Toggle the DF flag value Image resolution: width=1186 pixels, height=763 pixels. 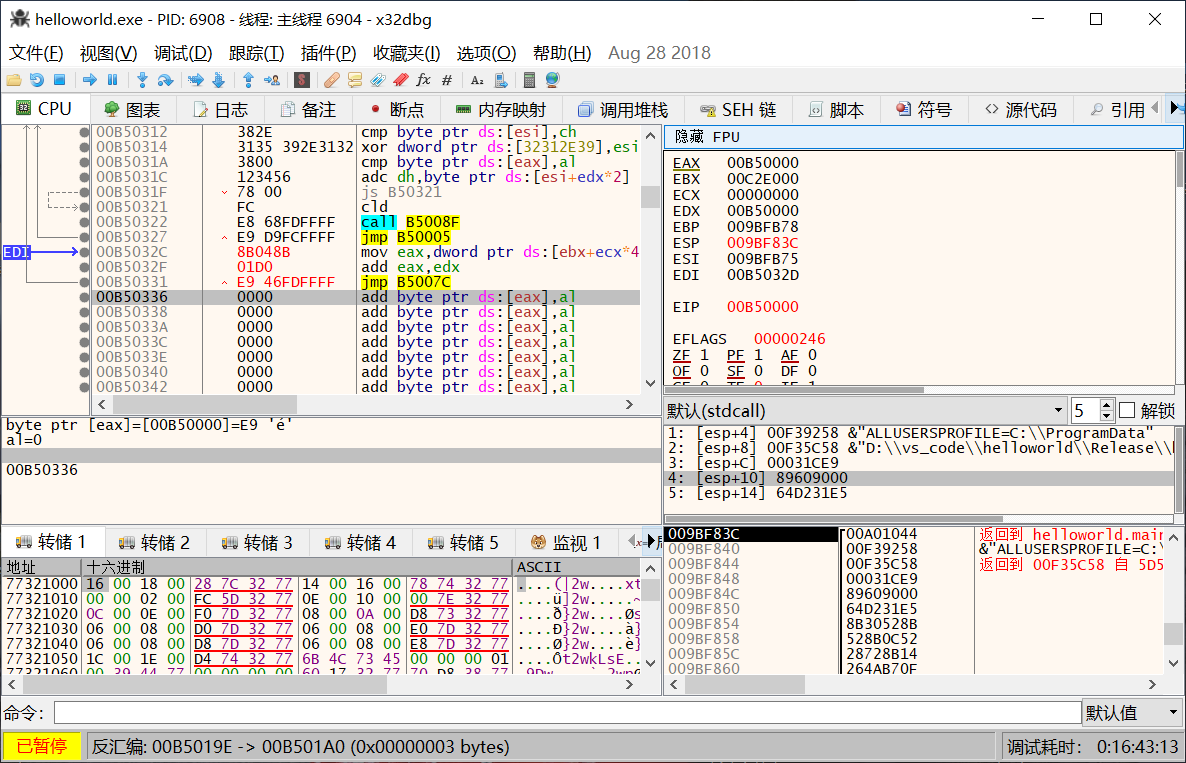coord(812,371)
